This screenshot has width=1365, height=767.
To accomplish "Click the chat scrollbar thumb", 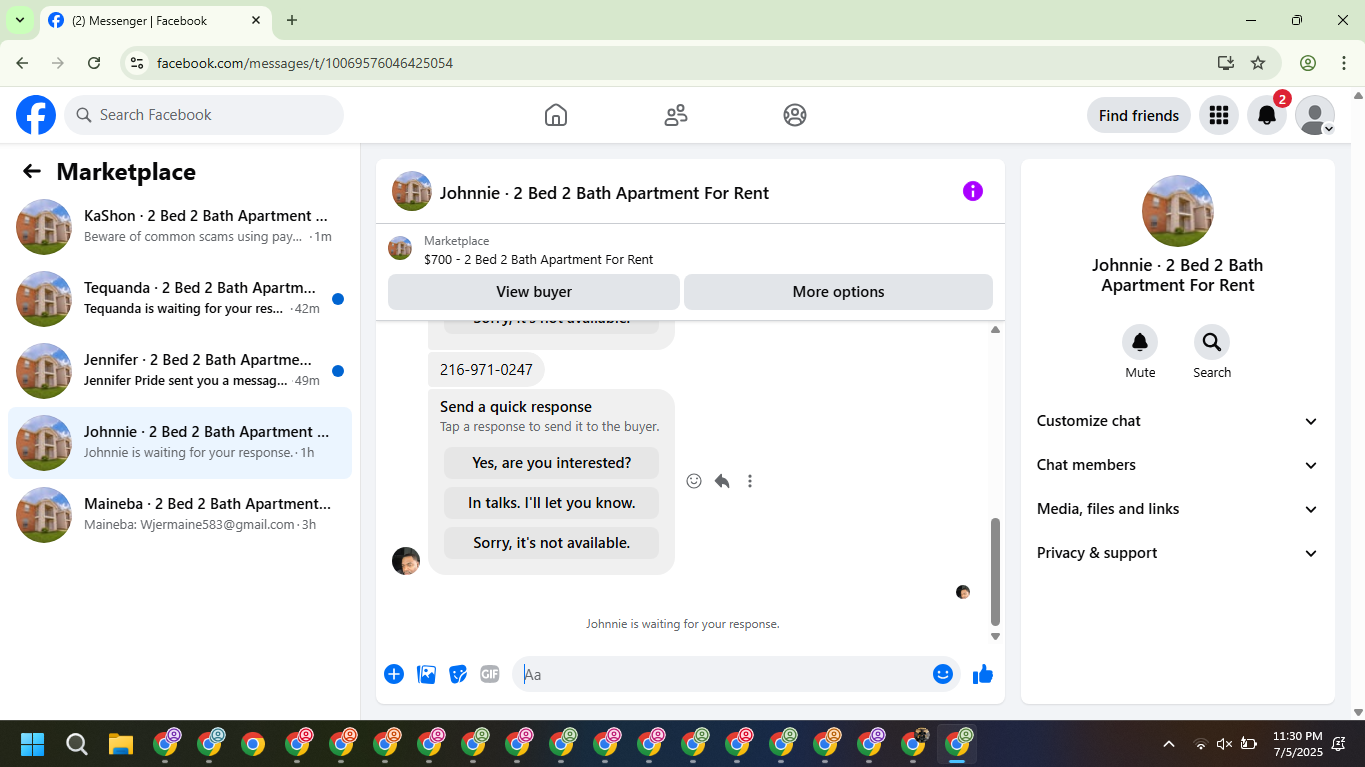I will click(995, 571).
